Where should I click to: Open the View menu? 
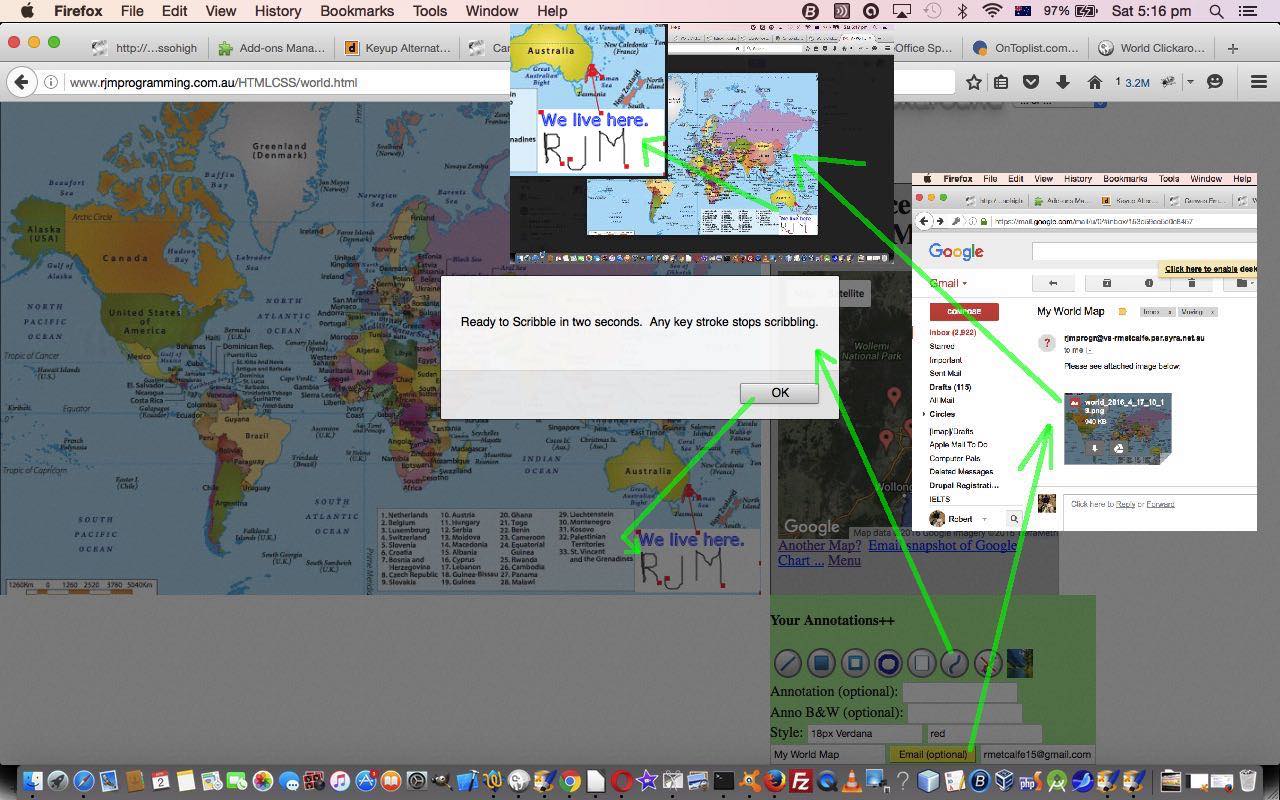[220, 11]
